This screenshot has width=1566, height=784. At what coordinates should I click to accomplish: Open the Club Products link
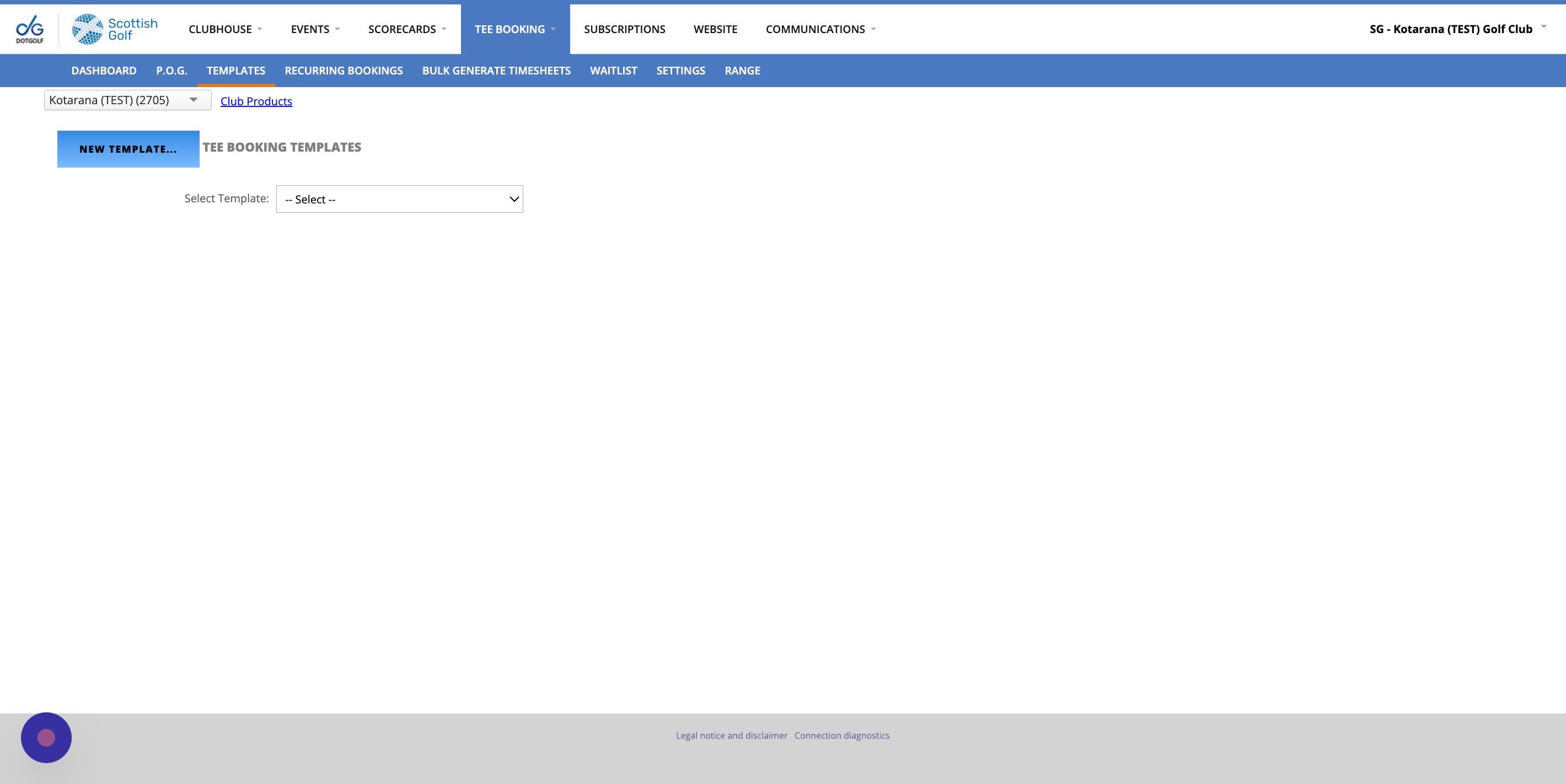tap(256, 101)
